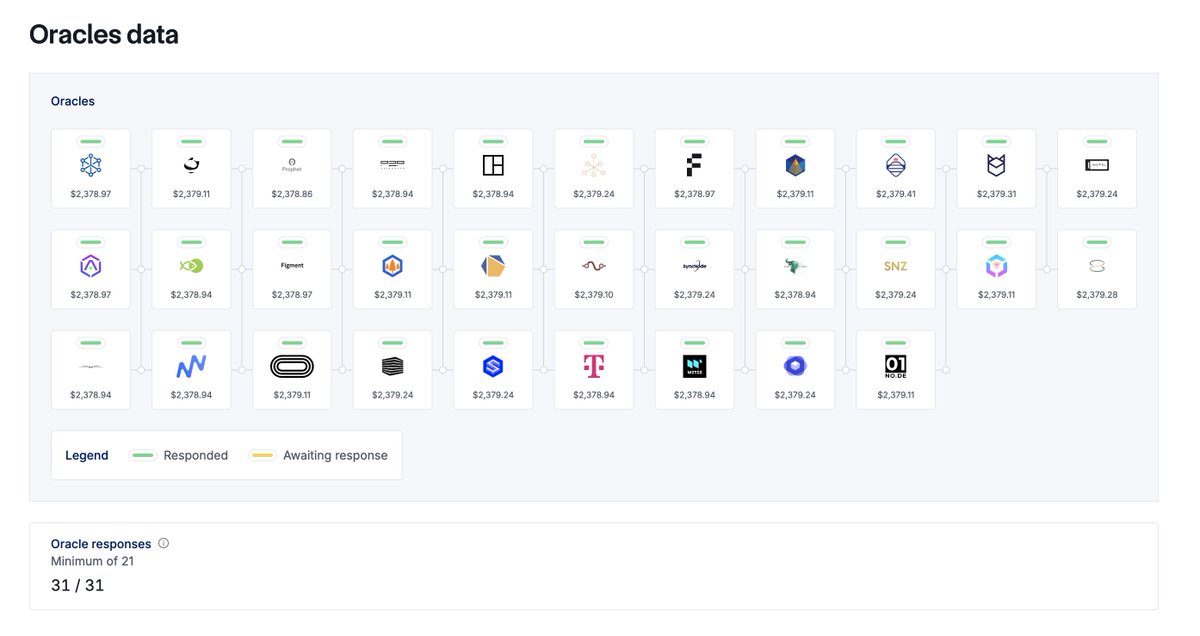Click the price $2,379.10
Viewport: 1200px width, 636px height.
tap(593, 295)
